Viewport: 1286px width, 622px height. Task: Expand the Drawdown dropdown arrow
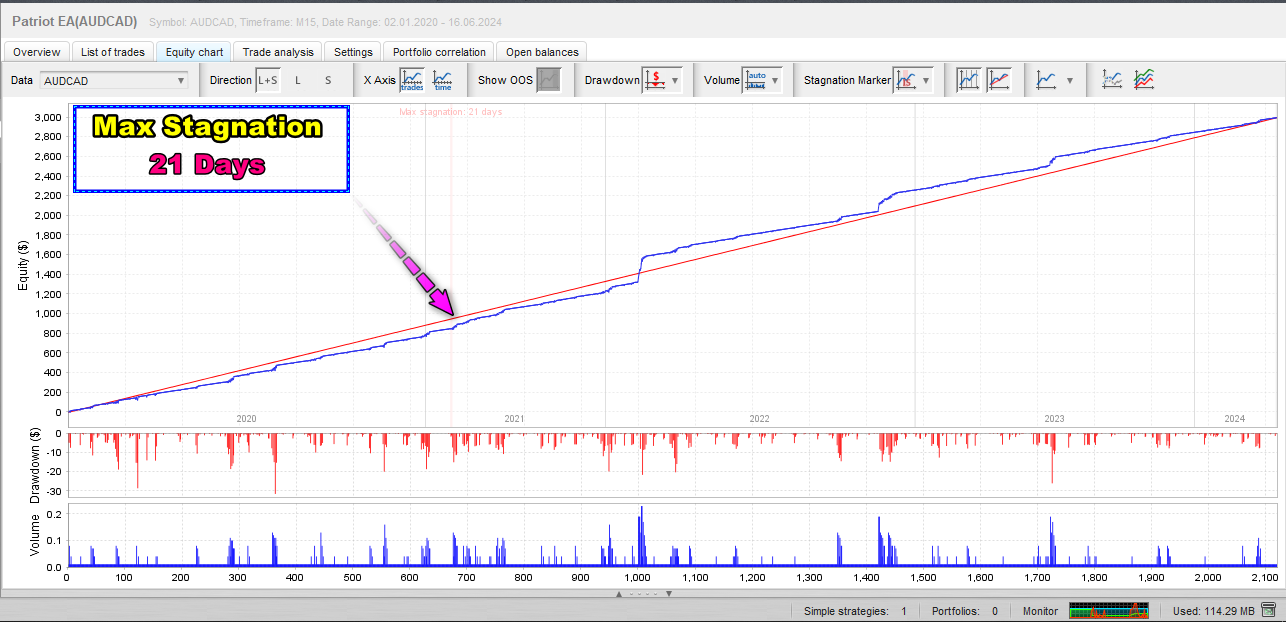(676, 80)
